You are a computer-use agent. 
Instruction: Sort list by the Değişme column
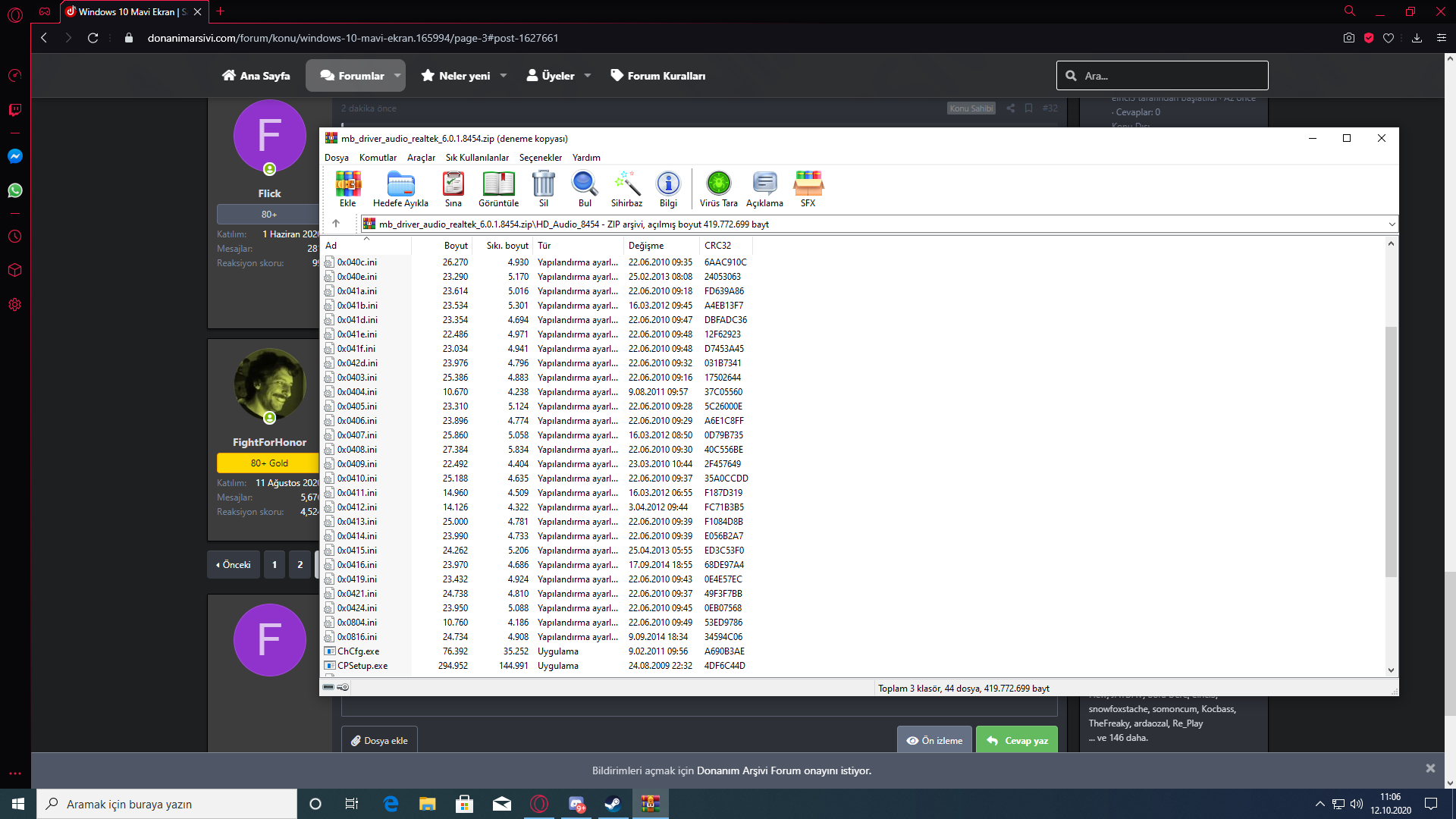tap(661, 246)
